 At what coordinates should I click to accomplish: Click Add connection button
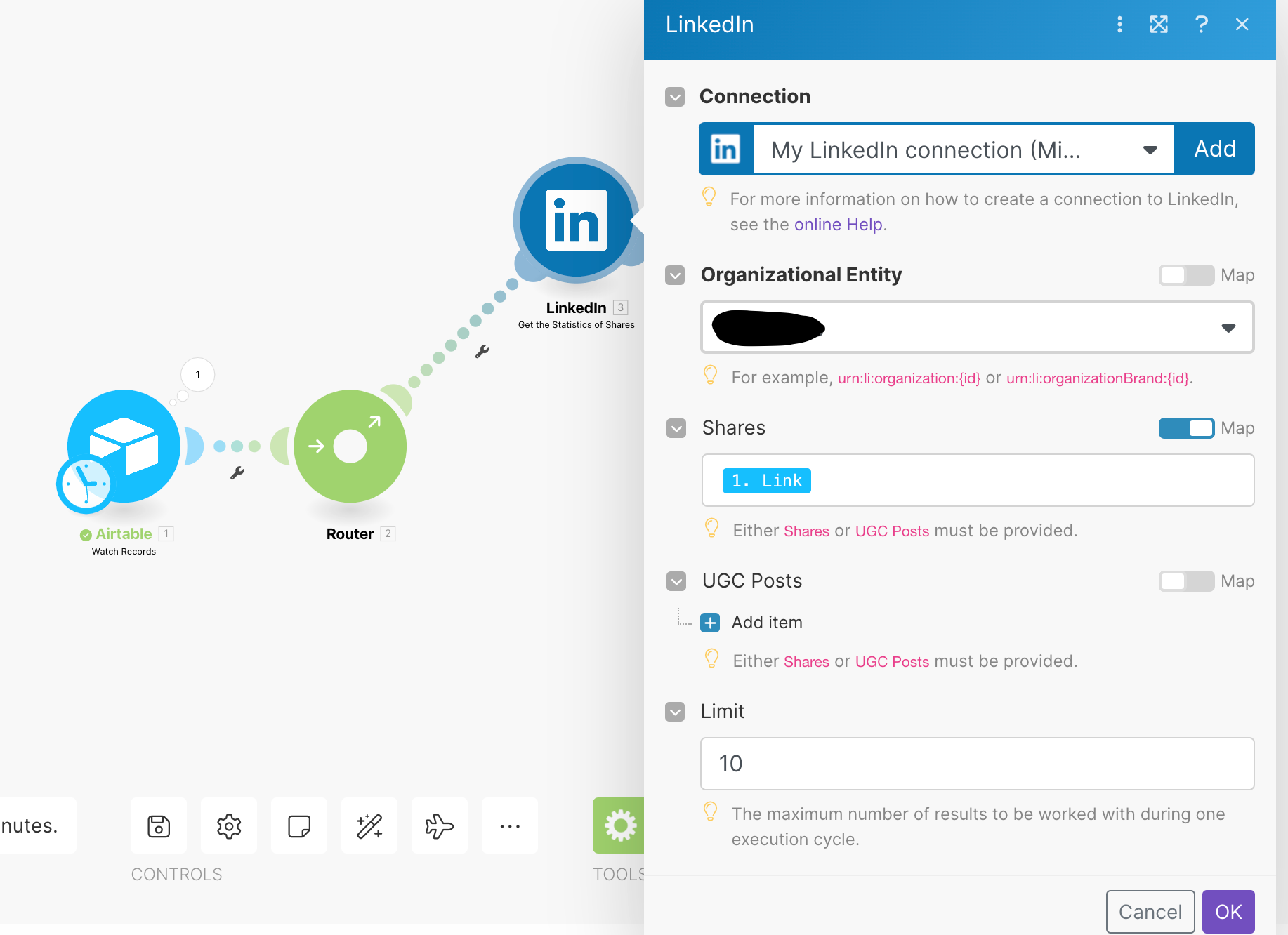[x=1215, y=149]
